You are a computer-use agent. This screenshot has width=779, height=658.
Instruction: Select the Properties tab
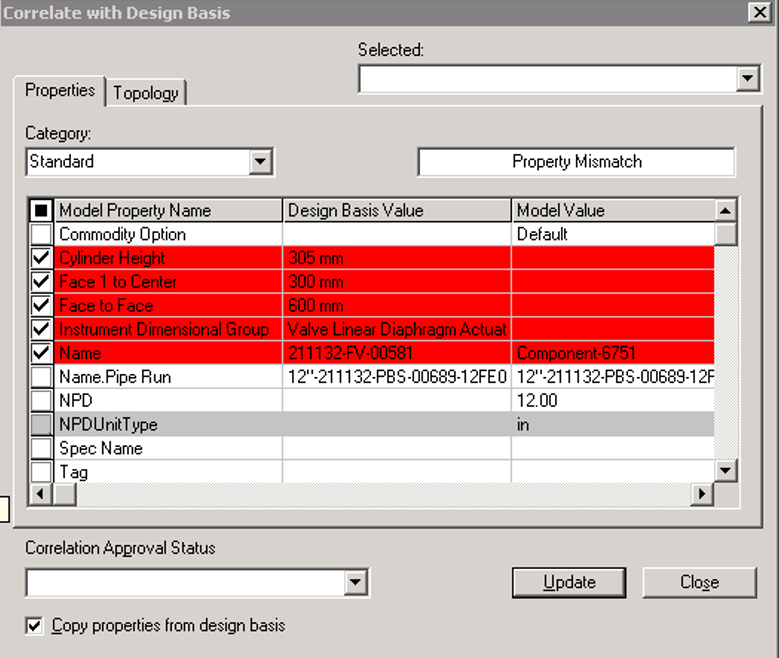pyautogui.click(x=60, y=90)
